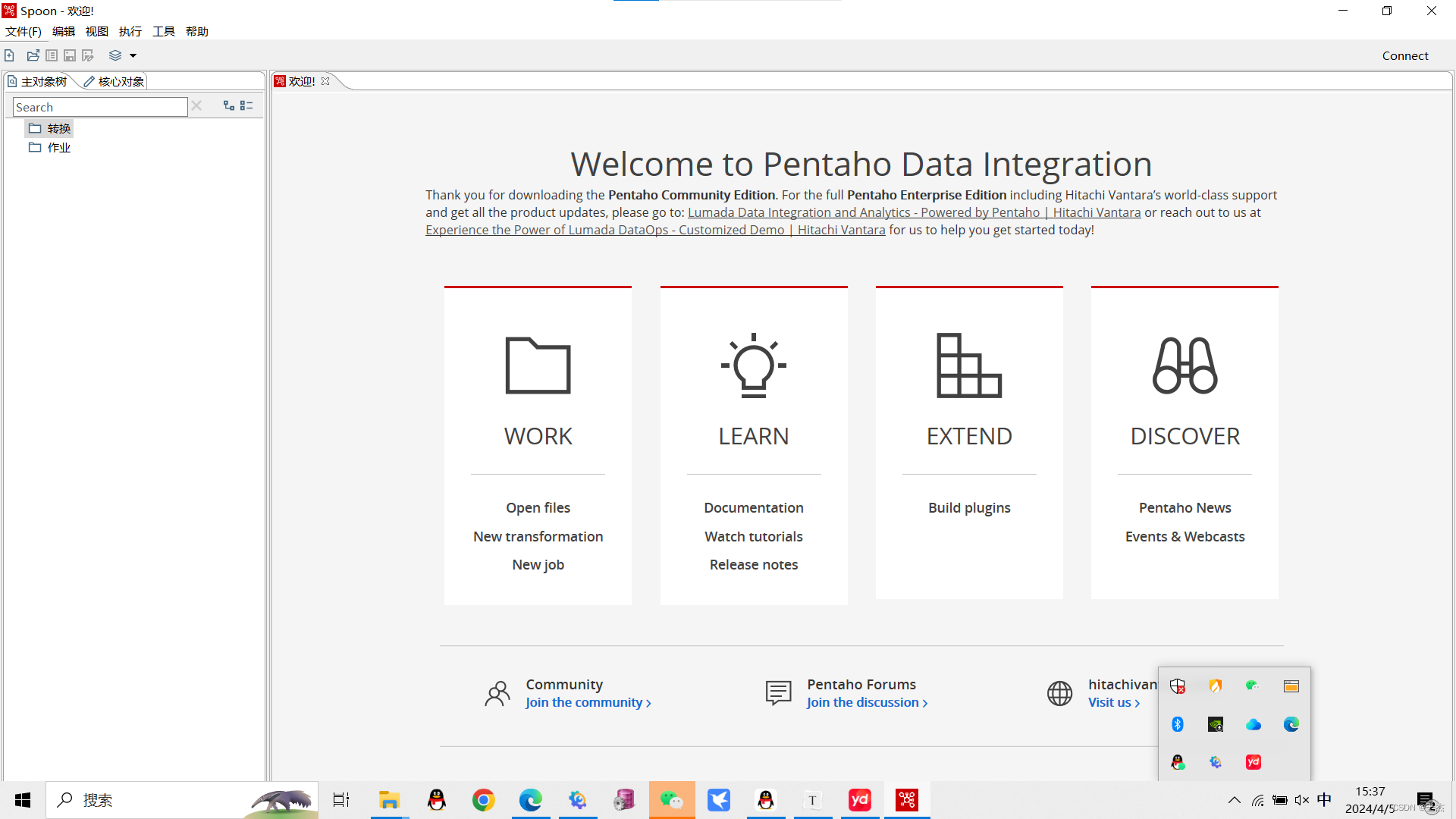The width and height of the screenshot is (1456, 819).
Task: Select the 欢迎! welcome tab
Action: click(301, 81)
